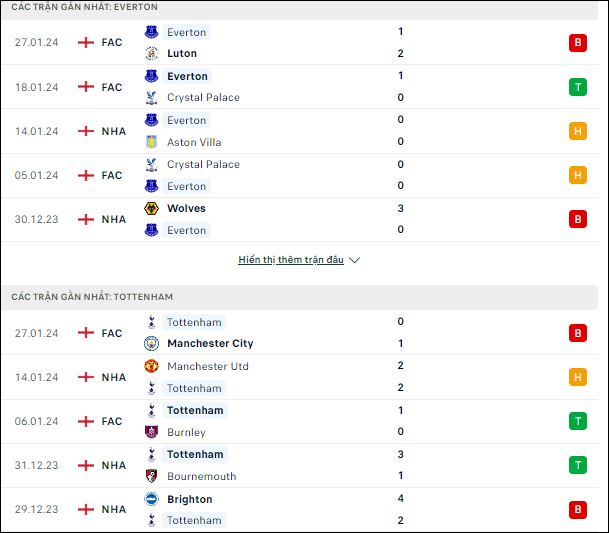Click the Manchester Utd crest icon
Image resolution: width=609 pixels, height=533 pixels.
[151, 366]
